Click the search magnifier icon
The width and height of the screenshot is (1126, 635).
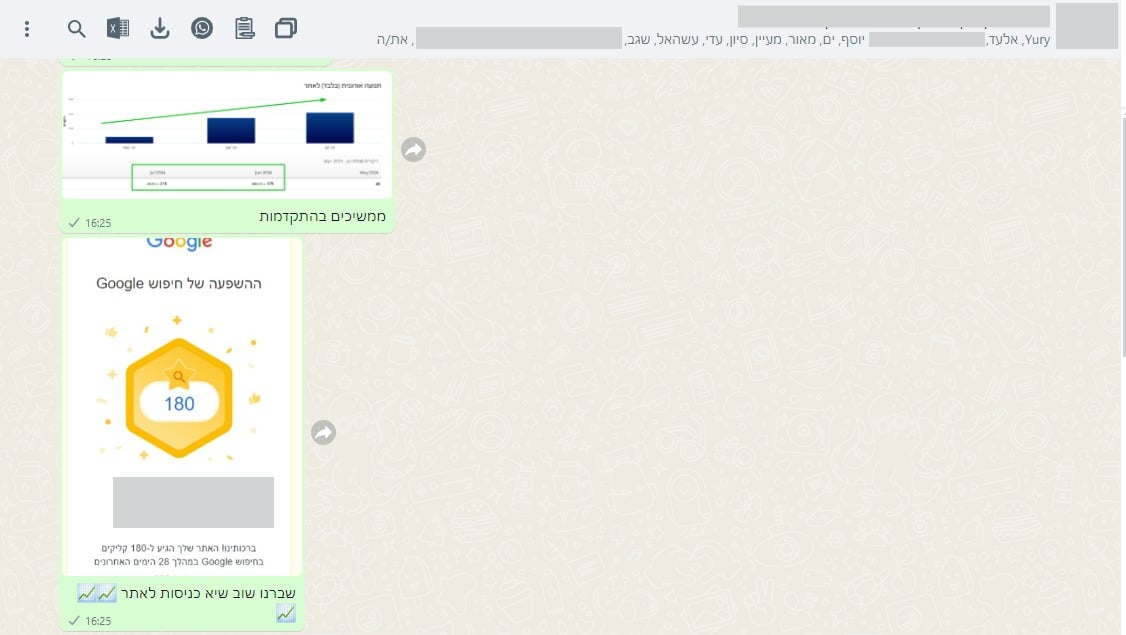click(x=76, y=29)
